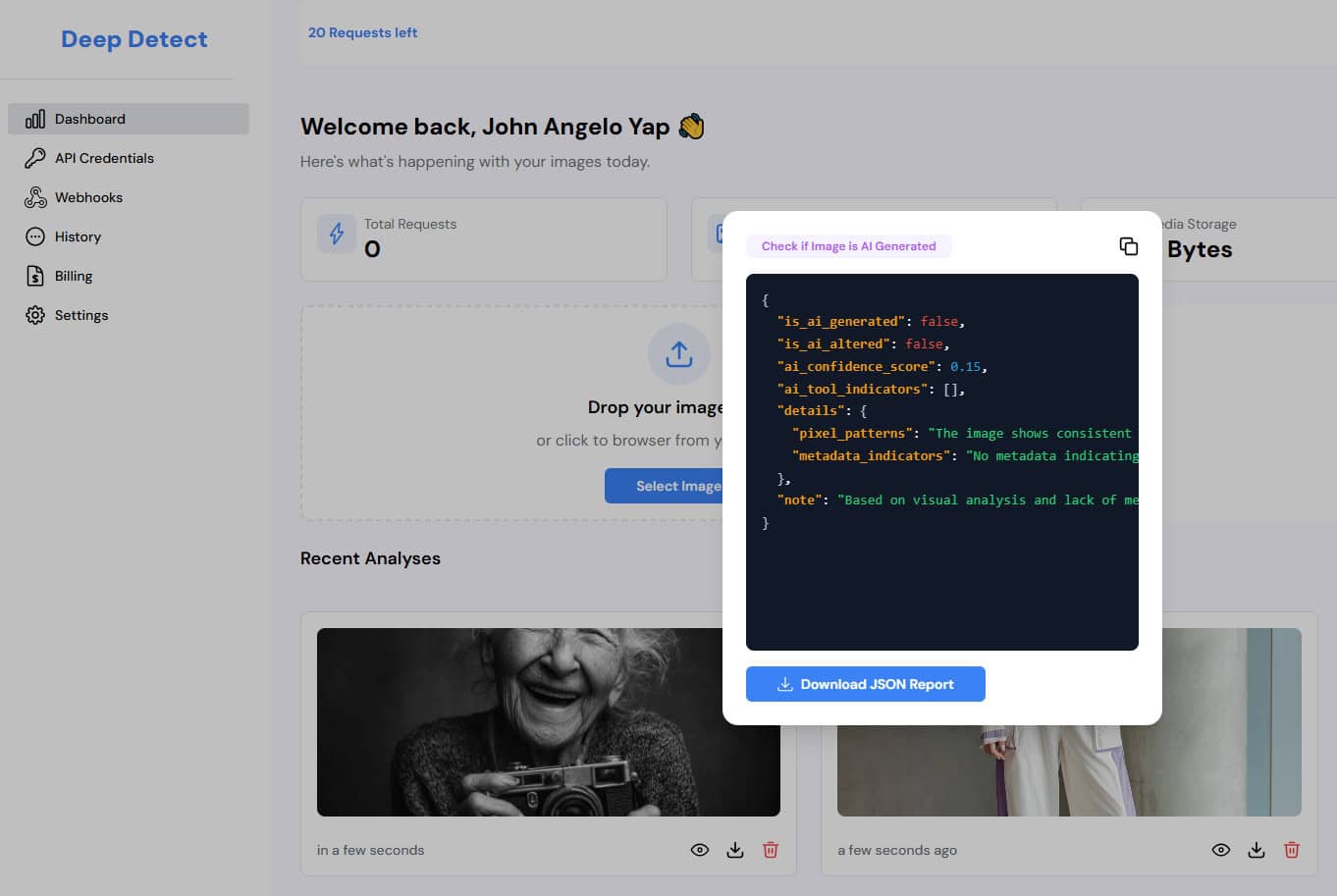The width and height of the screenshot is (1337, 896).
Task: View the old woman photo analysis (eye icon)
Action: [699, 850]
